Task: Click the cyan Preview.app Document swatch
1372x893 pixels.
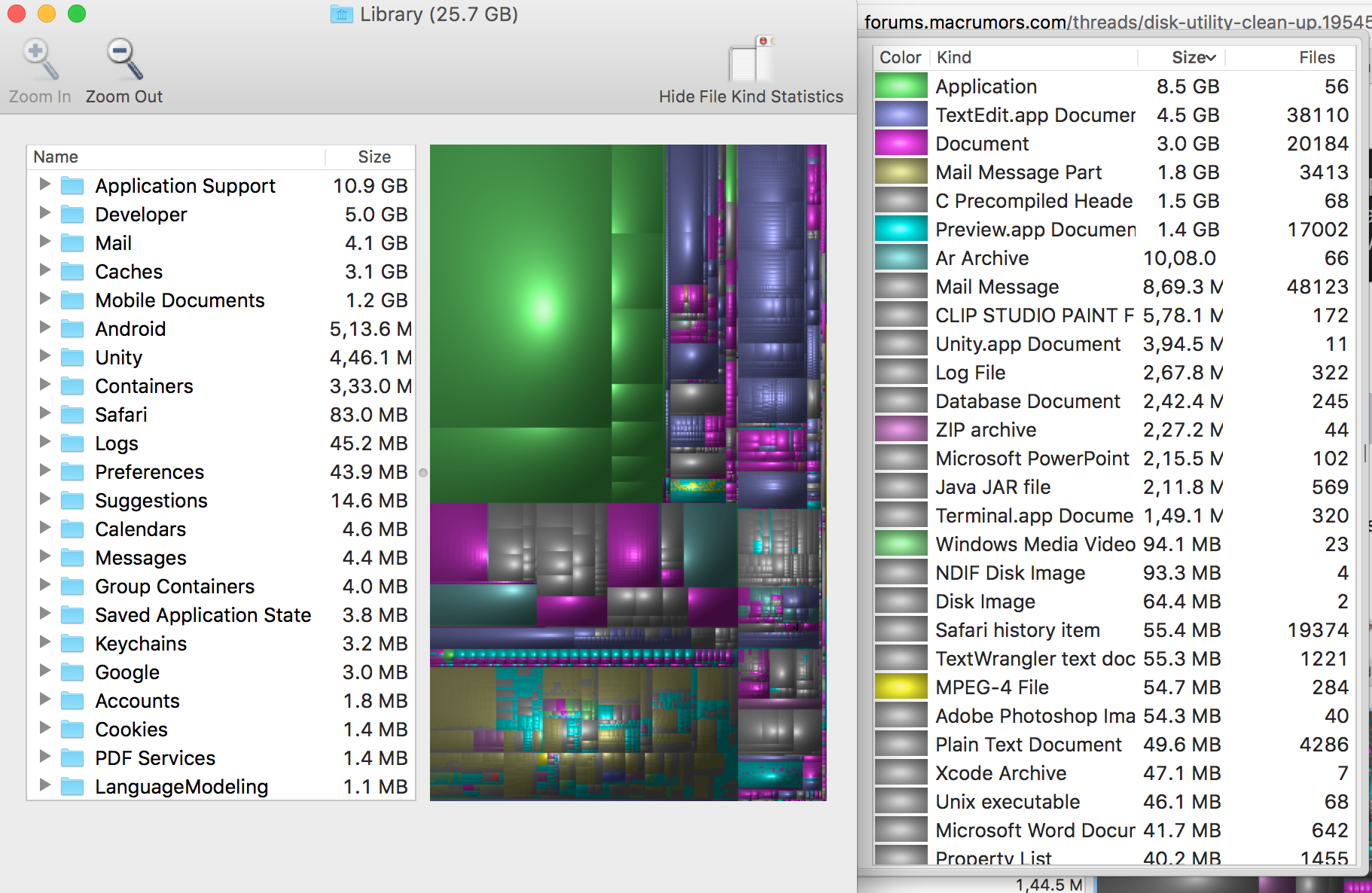Action: click(x=901, y=229)
